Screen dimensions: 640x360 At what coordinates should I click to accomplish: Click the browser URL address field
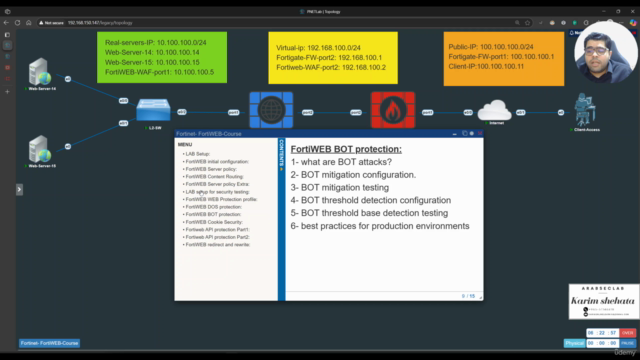(286, 23)
